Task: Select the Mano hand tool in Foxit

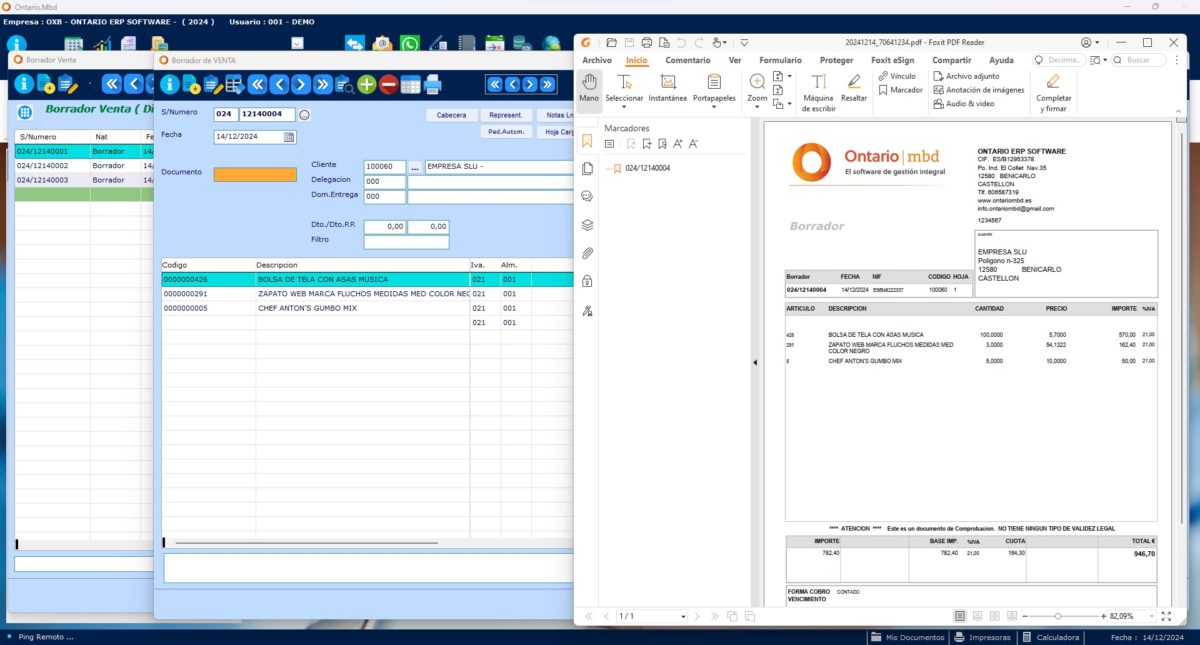Action: click(589, 89)
